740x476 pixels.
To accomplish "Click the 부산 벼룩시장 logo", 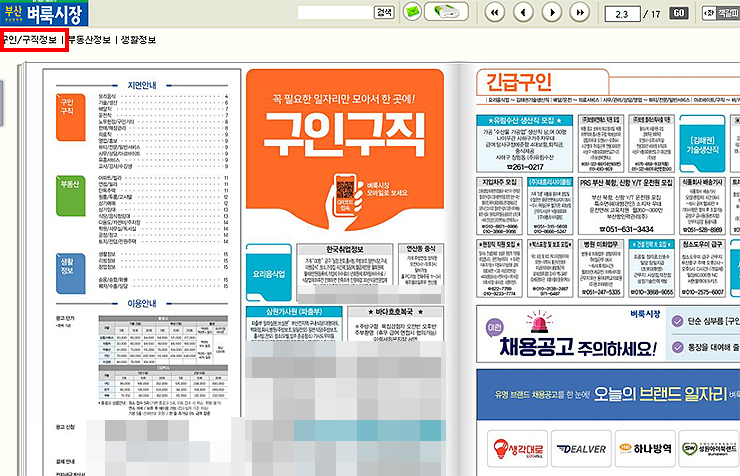I will coord(44,13).
